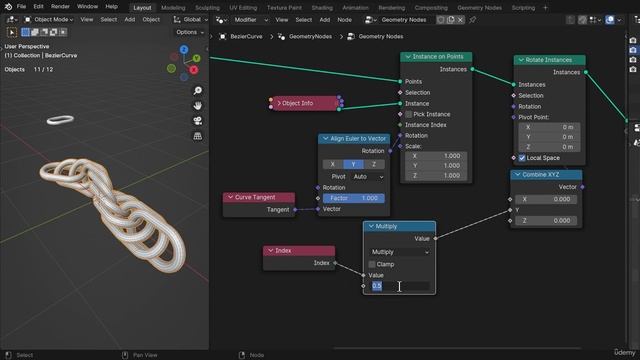Collapse the Curve Tangent node
640x360 pixels.
(230, 197)
